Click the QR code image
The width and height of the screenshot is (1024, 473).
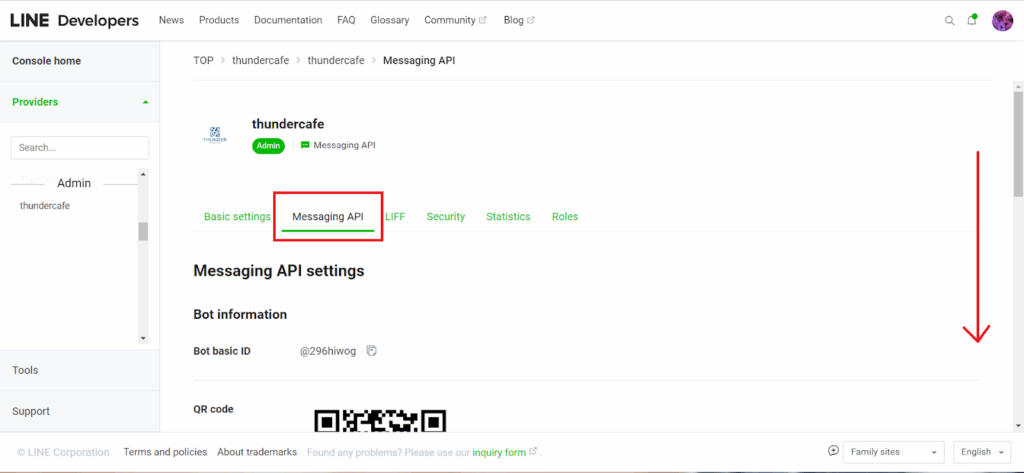(380, 420)
